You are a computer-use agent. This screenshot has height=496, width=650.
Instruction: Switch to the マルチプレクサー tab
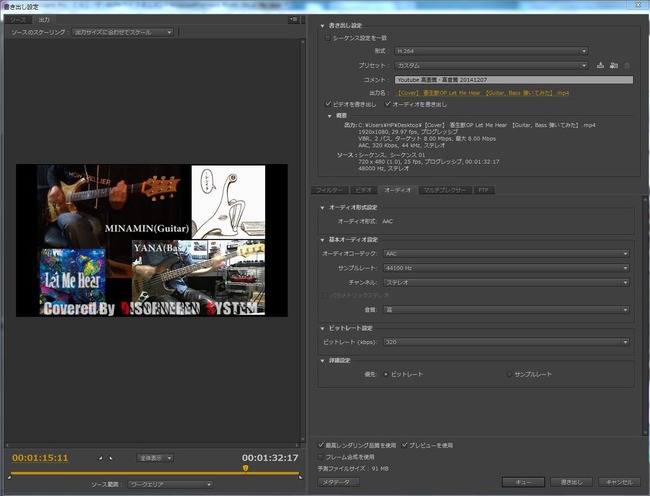(445, 190)
